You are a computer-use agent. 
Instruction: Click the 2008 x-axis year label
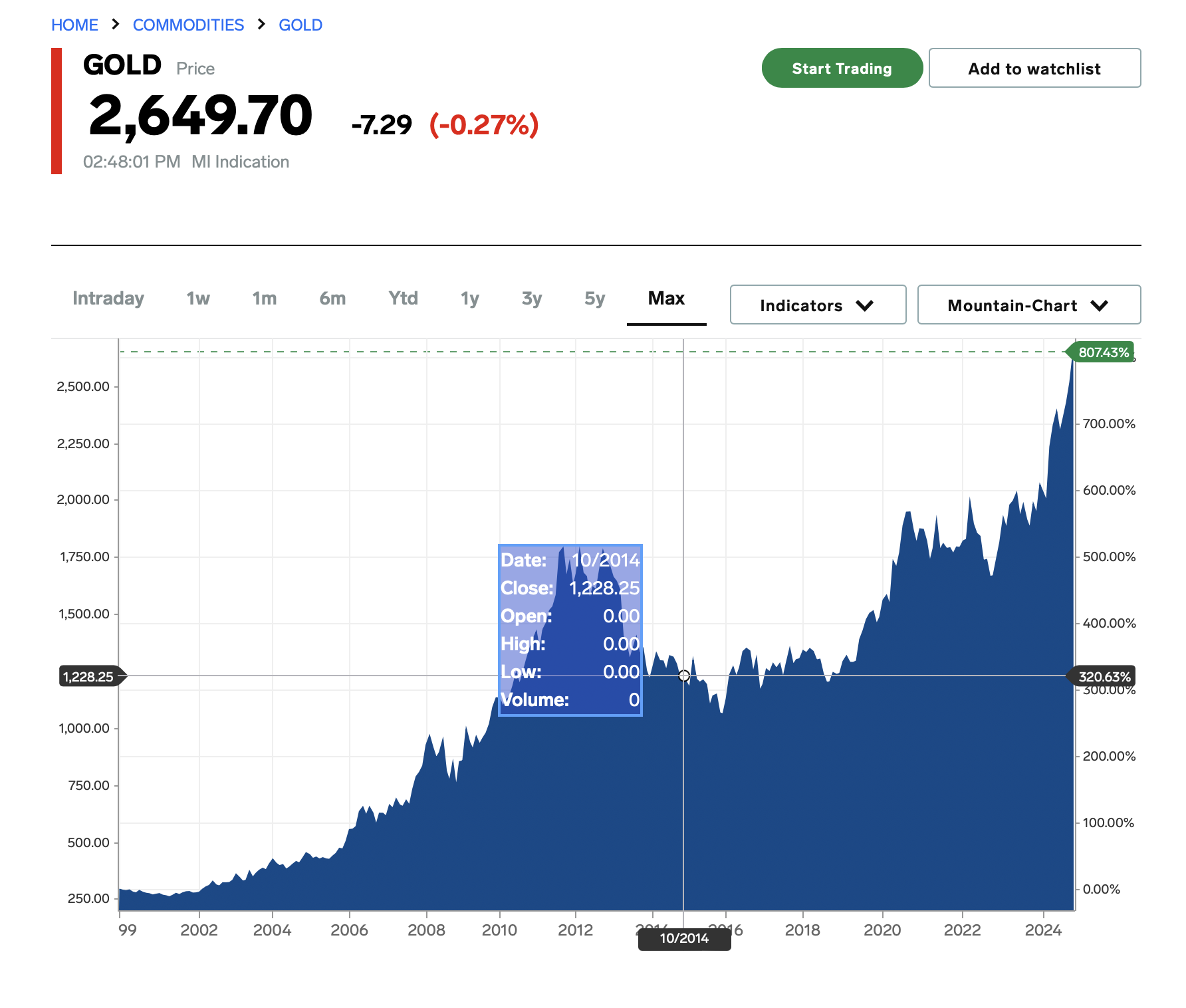[x=426, y=930]
